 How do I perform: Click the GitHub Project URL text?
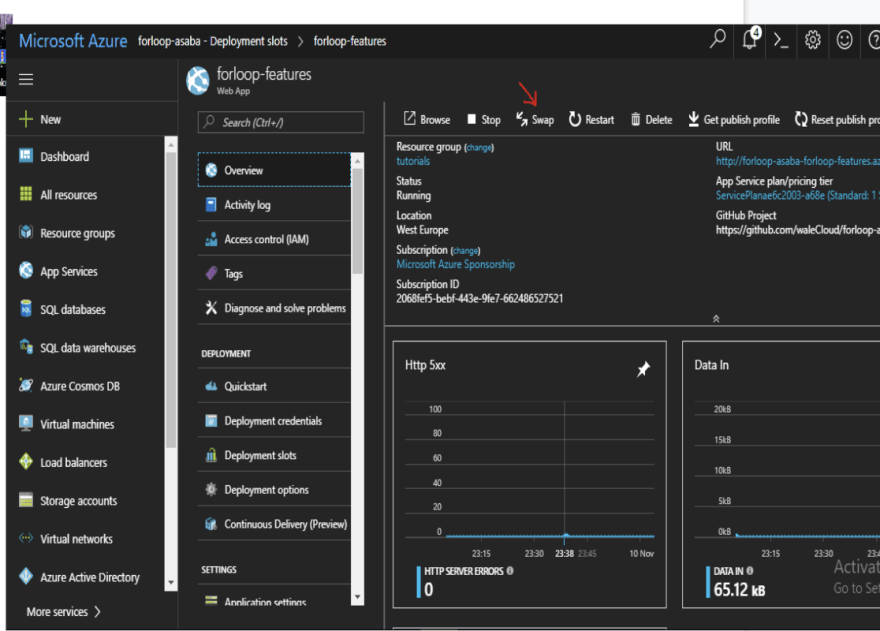[x=798, y=230]
